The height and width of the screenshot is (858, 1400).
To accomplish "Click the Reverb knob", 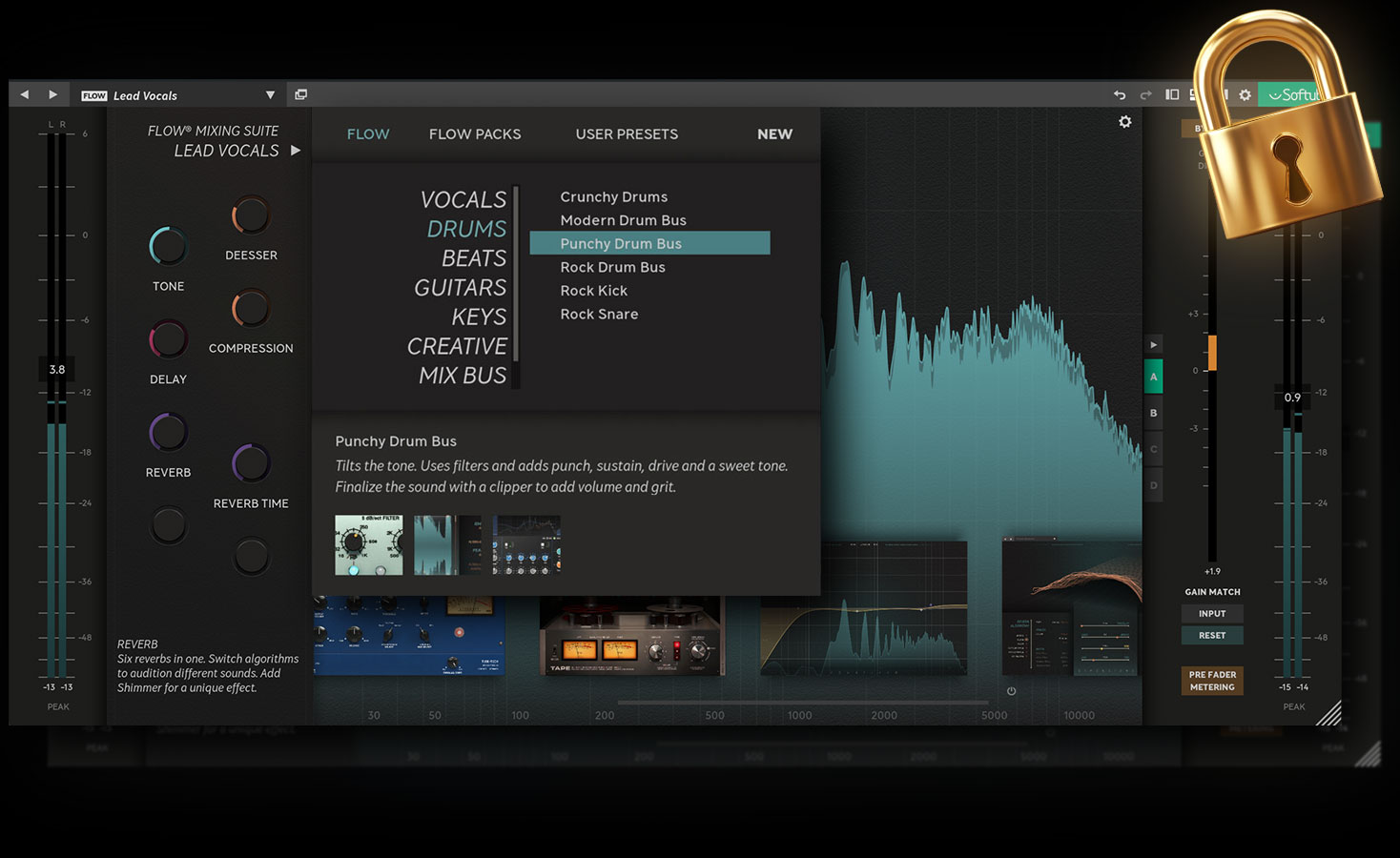I will pyautogui.click(x=169, y=433).
